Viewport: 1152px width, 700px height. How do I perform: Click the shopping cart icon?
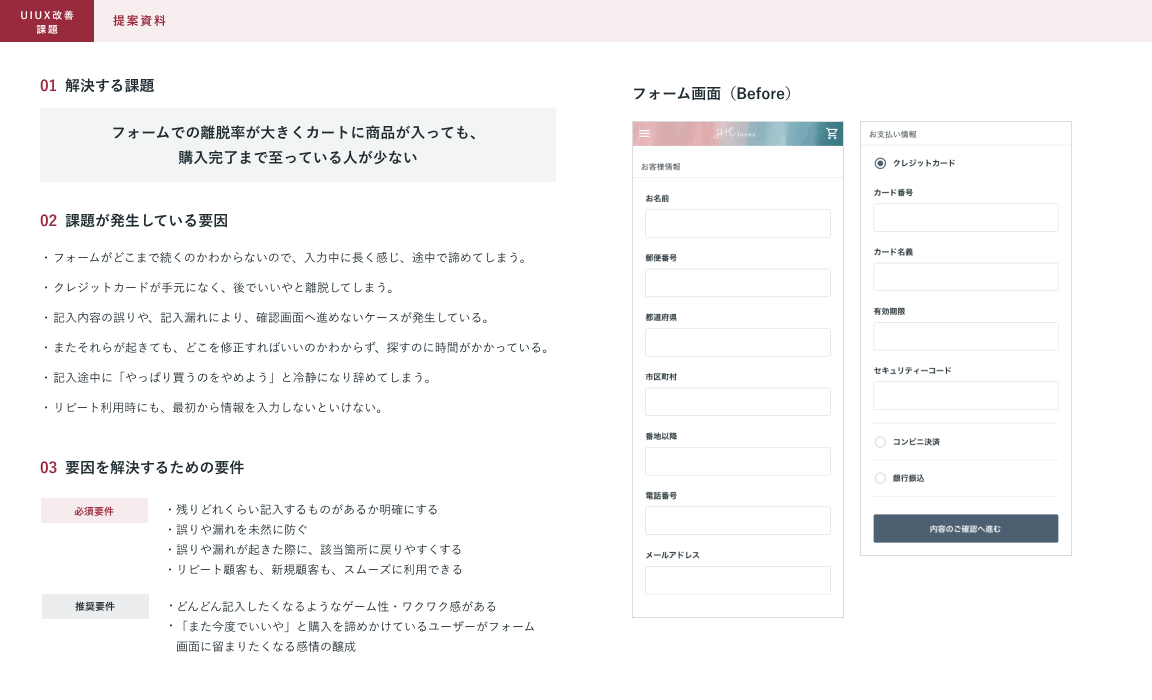831,134
